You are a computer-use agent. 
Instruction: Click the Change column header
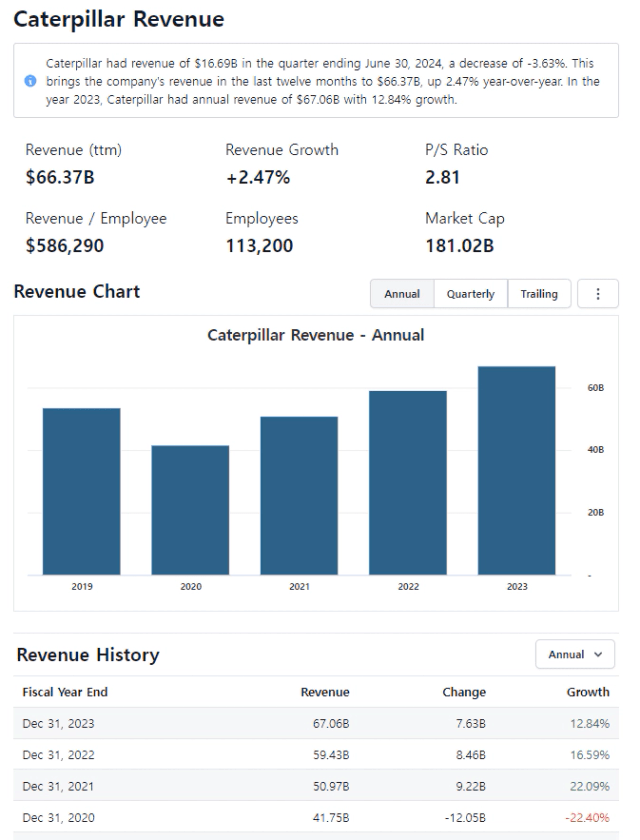(464, 692)
